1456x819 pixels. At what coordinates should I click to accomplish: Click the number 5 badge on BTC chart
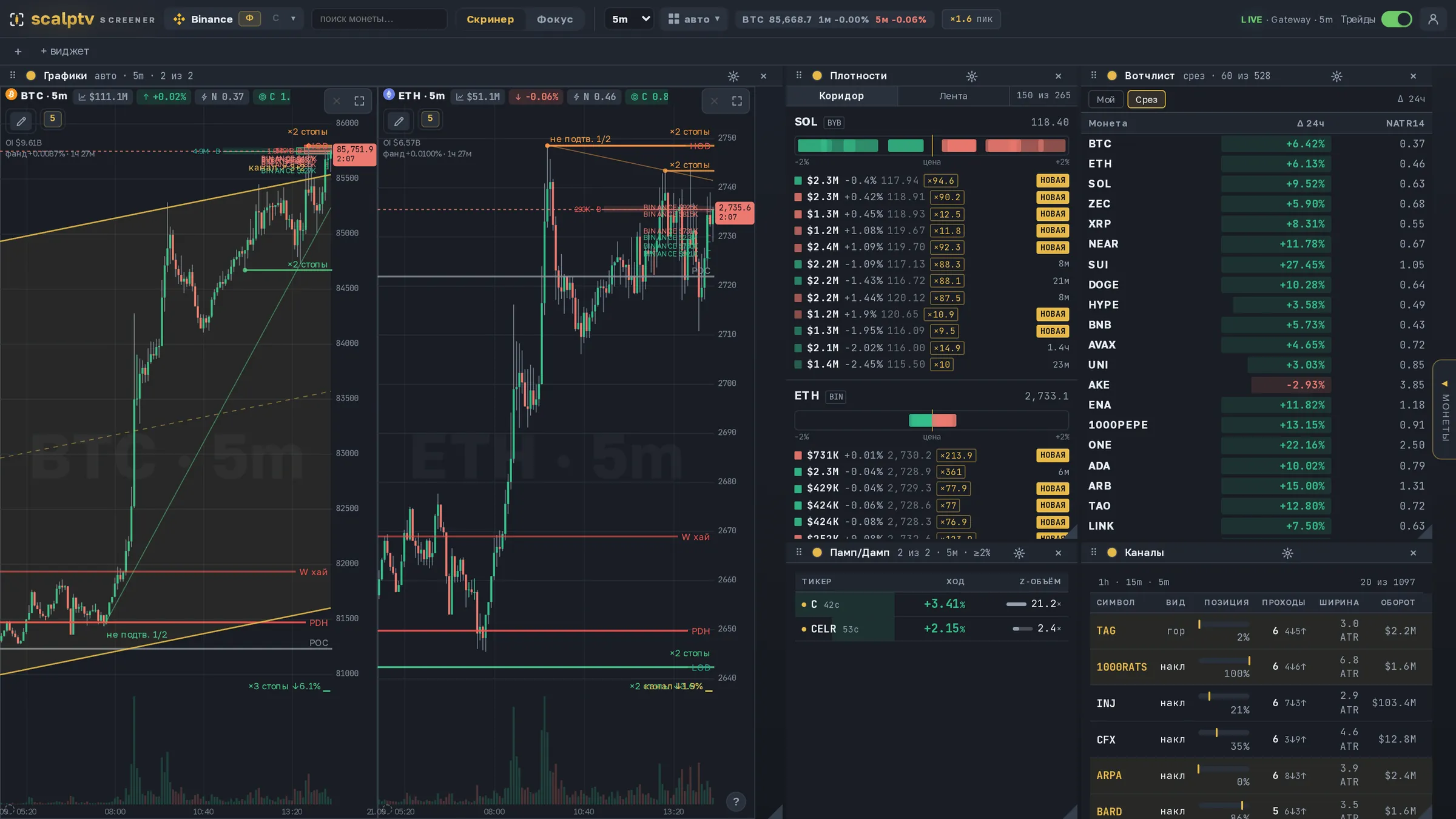coord(52,119)
